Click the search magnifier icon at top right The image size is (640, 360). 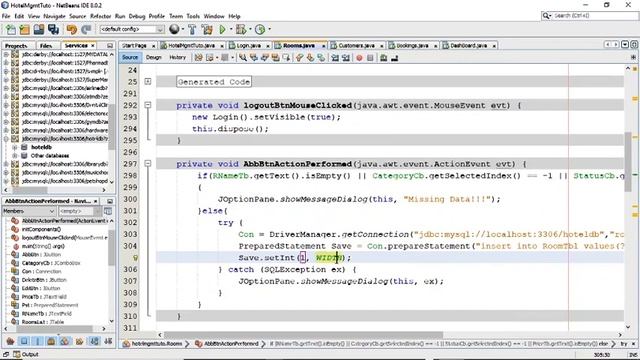tap(546, 16)
